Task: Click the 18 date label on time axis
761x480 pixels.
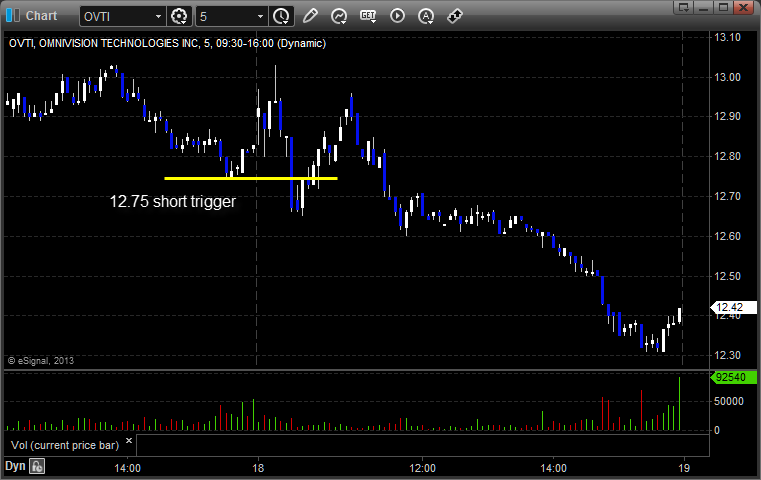Action: [258, 468]
